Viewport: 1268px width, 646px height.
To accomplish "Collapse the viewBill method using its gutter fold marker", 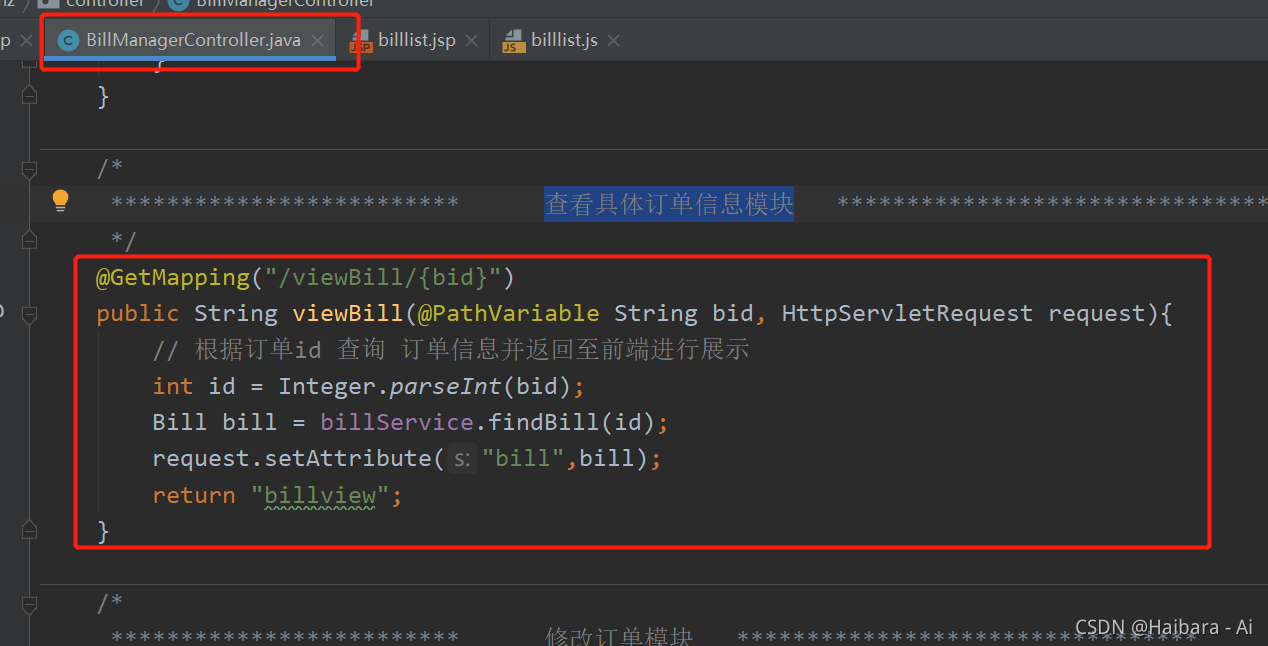I will click(29, 314).
